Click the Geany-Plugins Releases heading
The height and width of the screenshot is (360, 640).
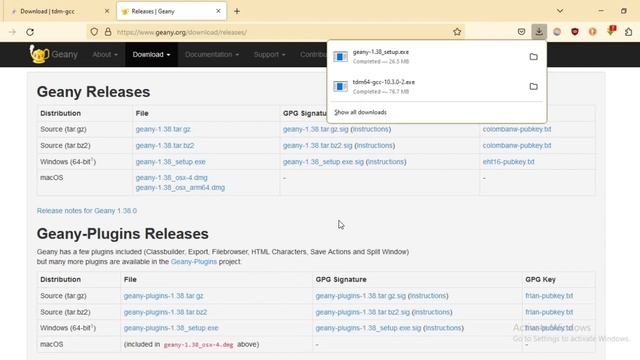tap(122, 234)
